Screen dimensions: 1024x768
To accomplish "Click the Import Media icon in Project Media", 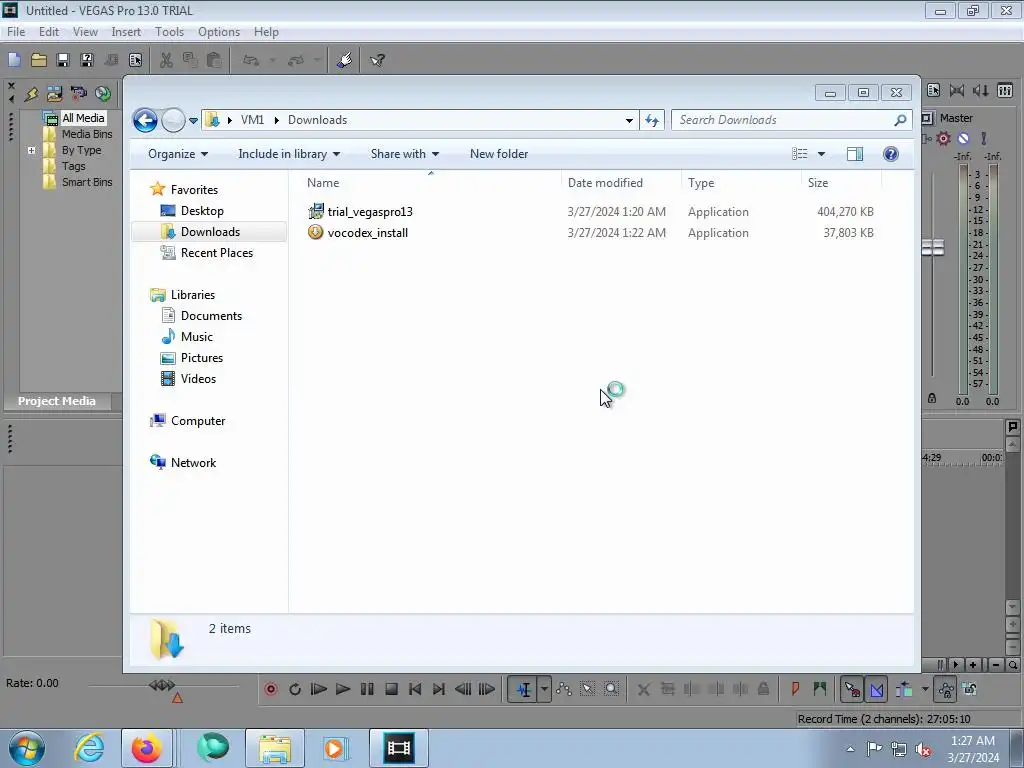I will tap(54, 94).
